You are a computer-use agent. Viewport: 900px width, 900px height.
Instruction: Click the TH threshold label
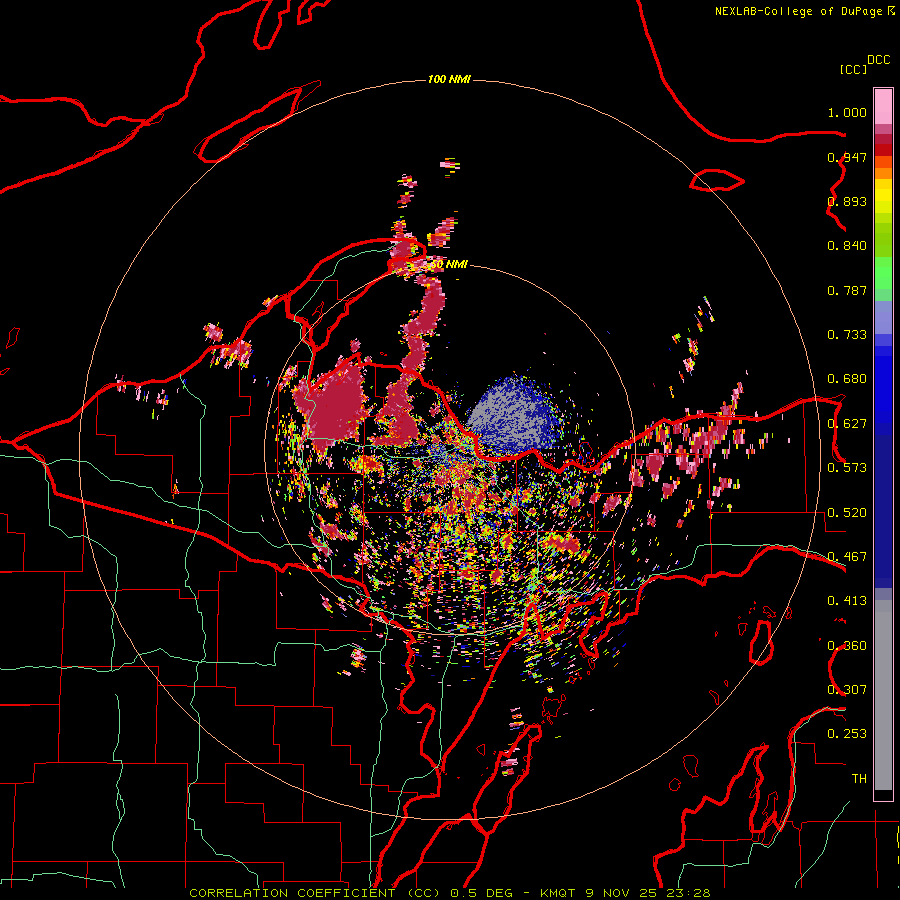(x=859, y=779)
